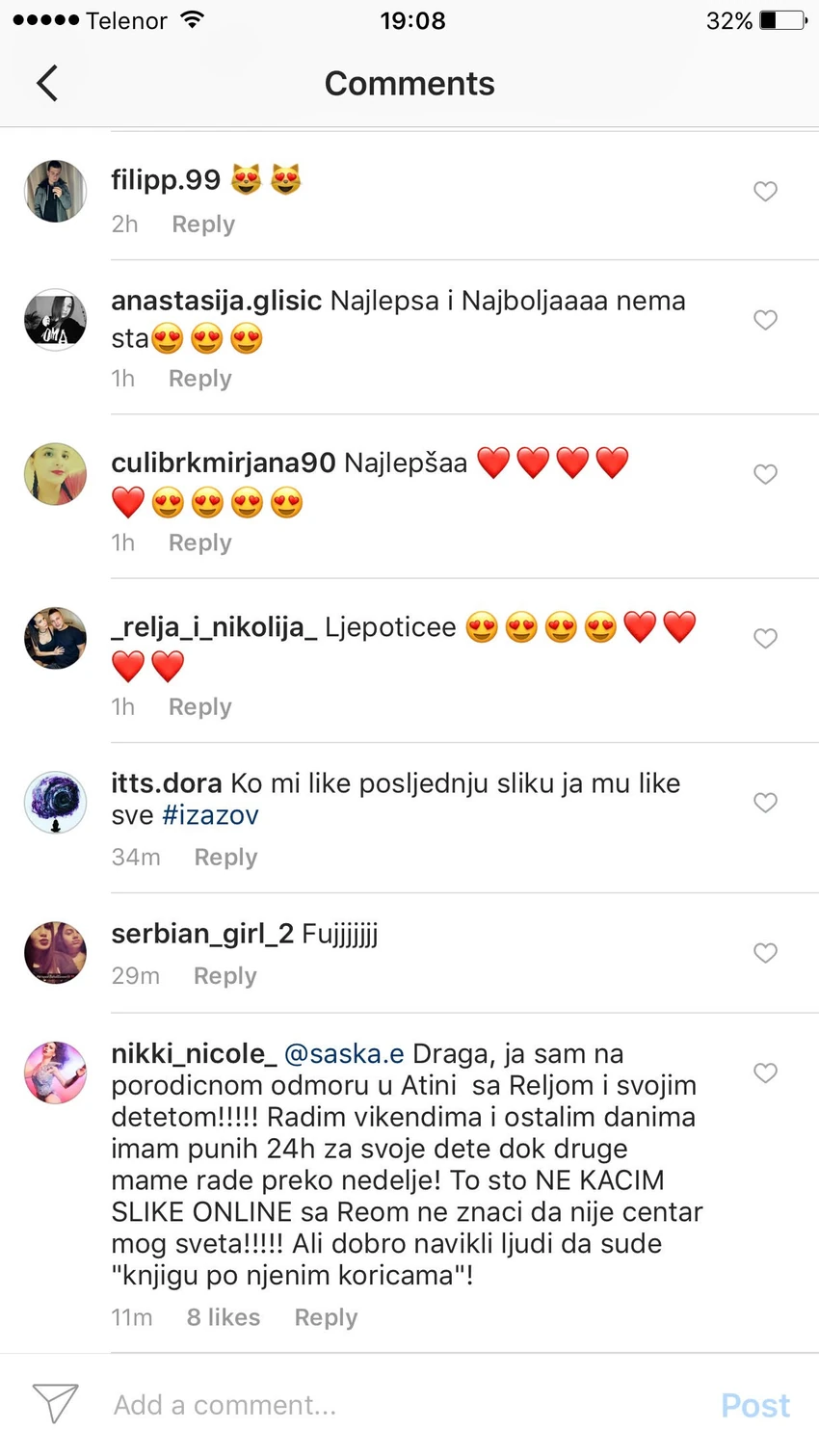Like culibrkmirjana90's comment with the heart
This screenshot has width=819, height=1456.
coord(765,473)
